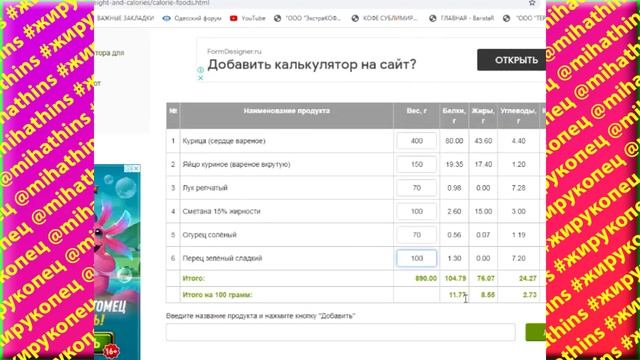The height and width of the screenshot is (360, 640).
Task: Click the total fat value 76.07
Action: 485,278
